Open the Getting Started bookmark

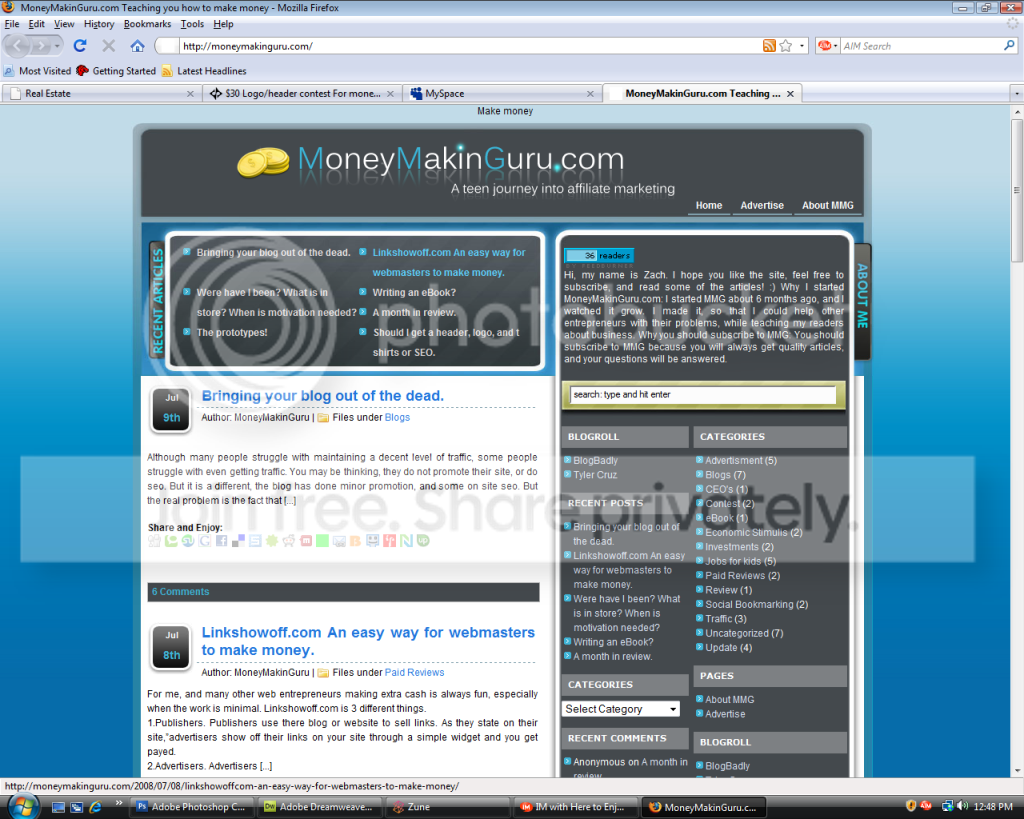pos(116,71)
